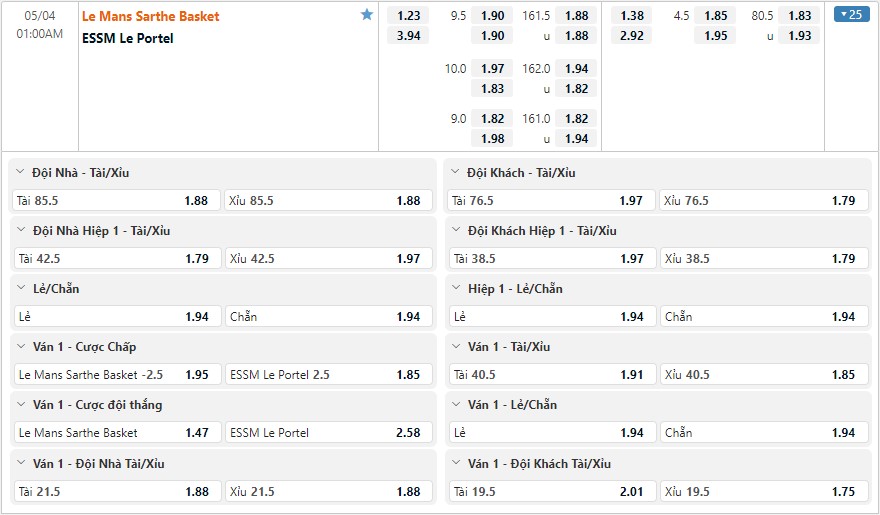Collapse Ván 1 - Đội Nhà Tài/Xỉu chevron

21,463
